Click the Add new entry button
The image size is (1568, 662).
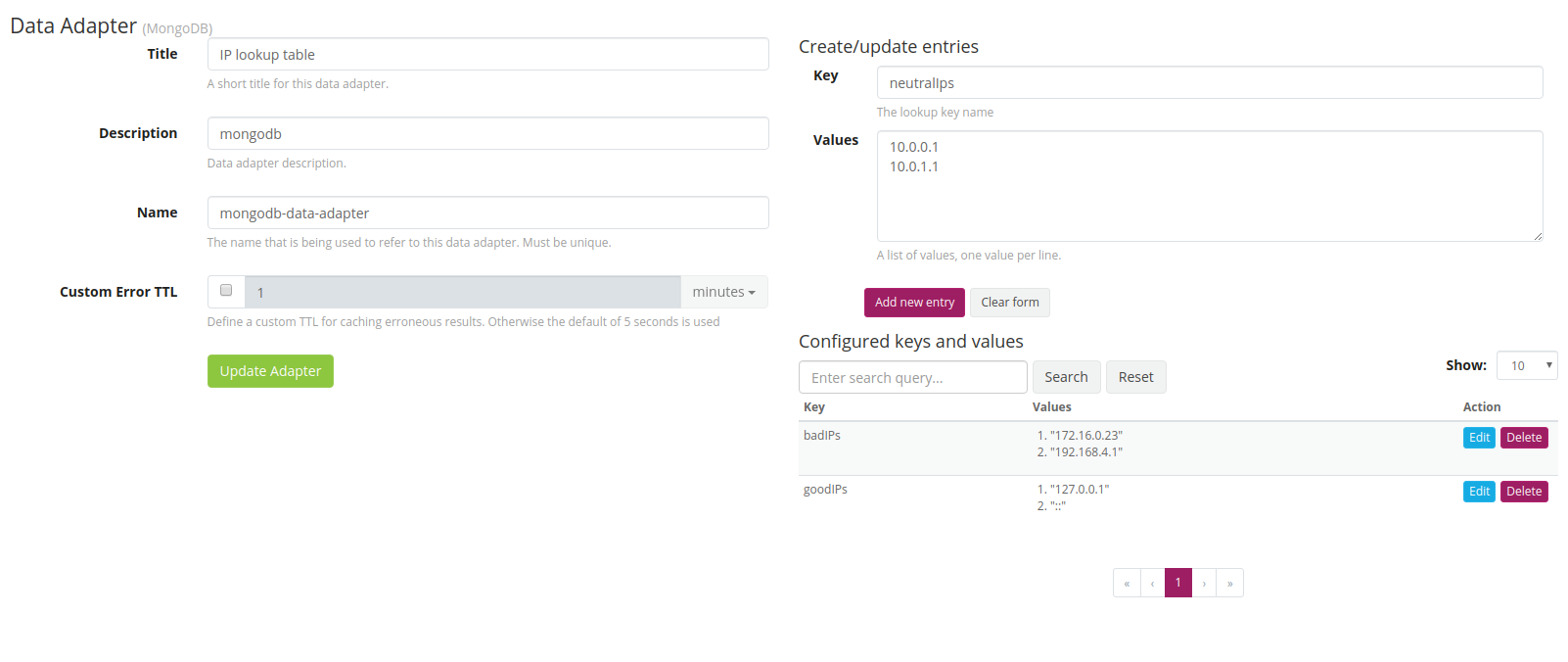point(913,302)
